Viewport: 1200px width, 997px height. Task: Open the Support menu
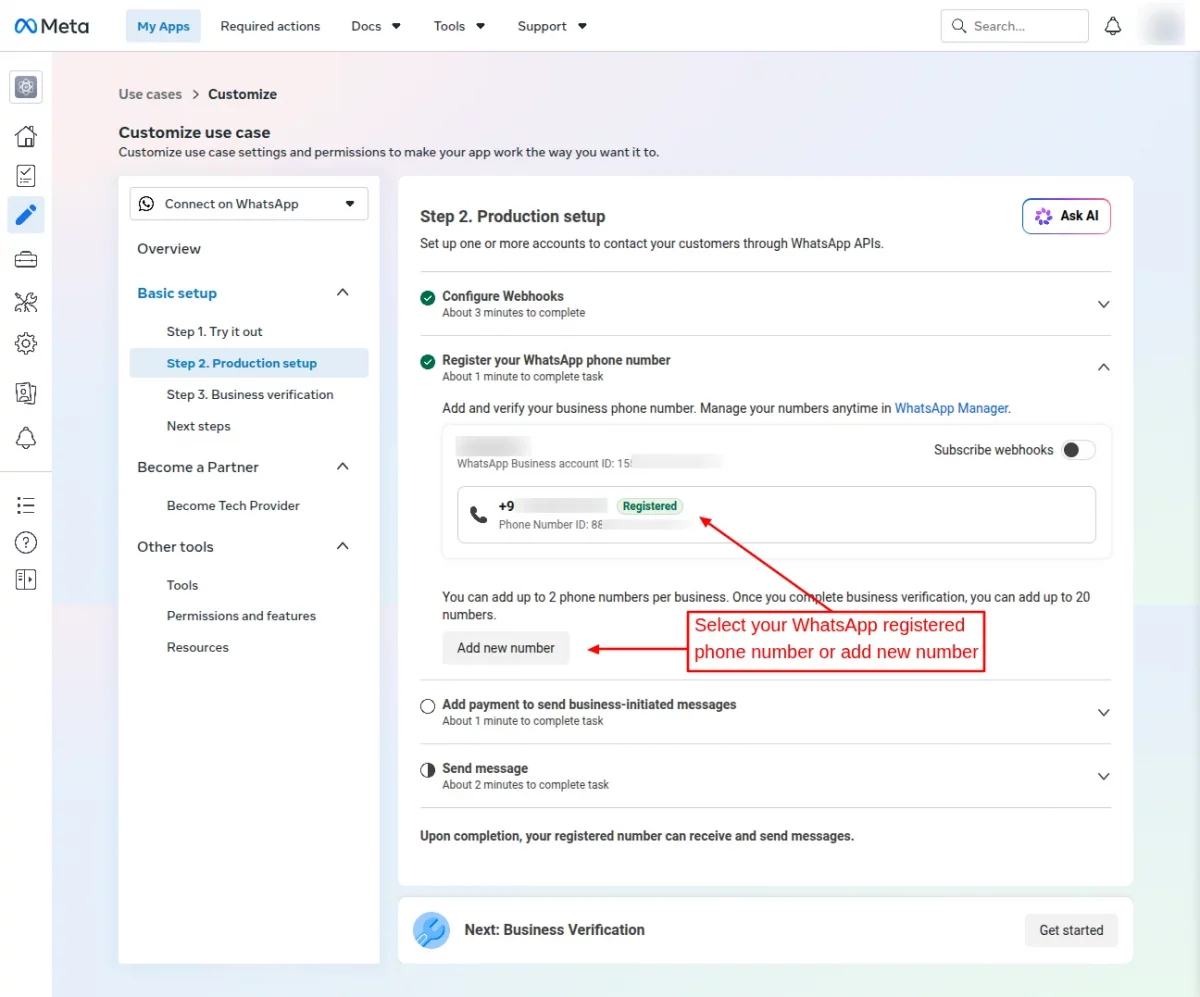click(x=552, y=26)
